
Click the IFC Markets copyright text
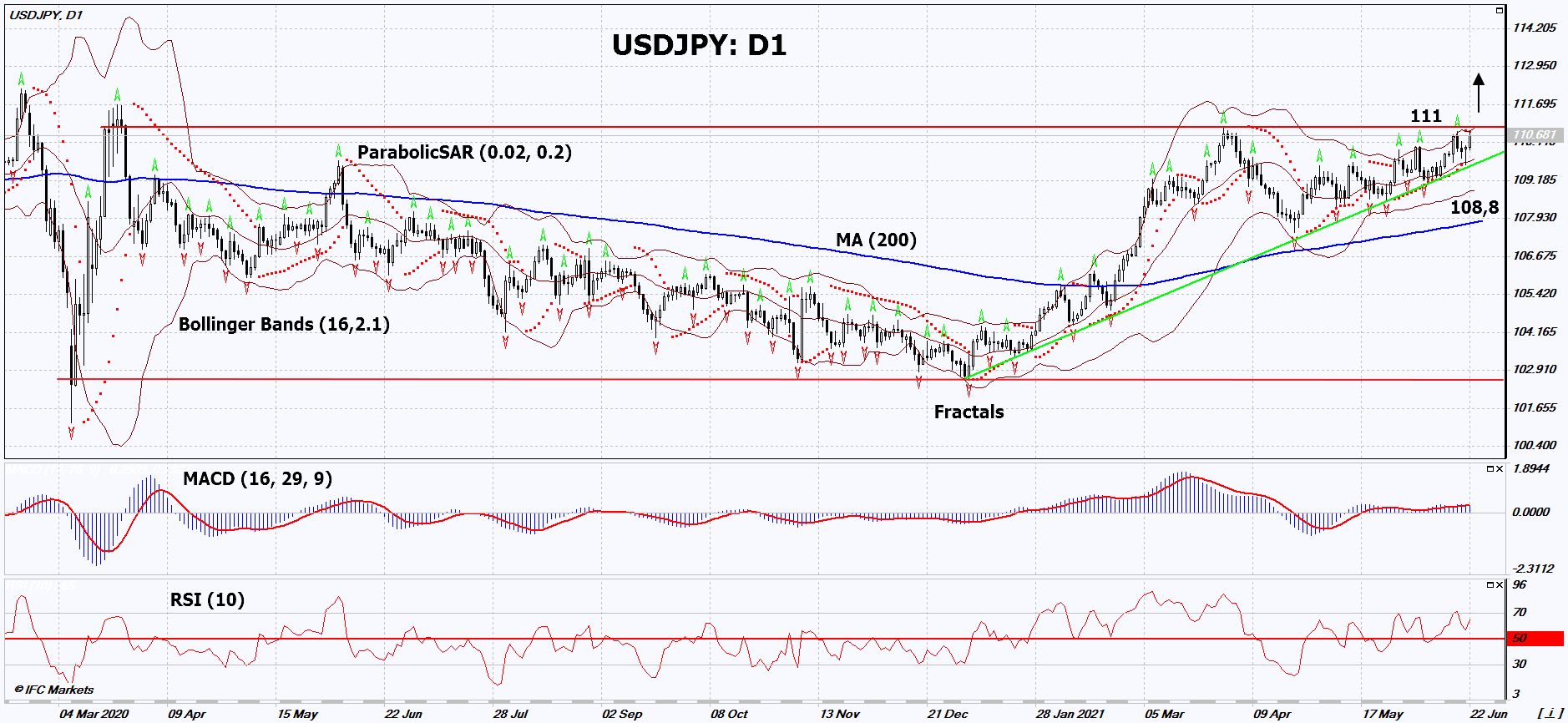pos(54,690)
